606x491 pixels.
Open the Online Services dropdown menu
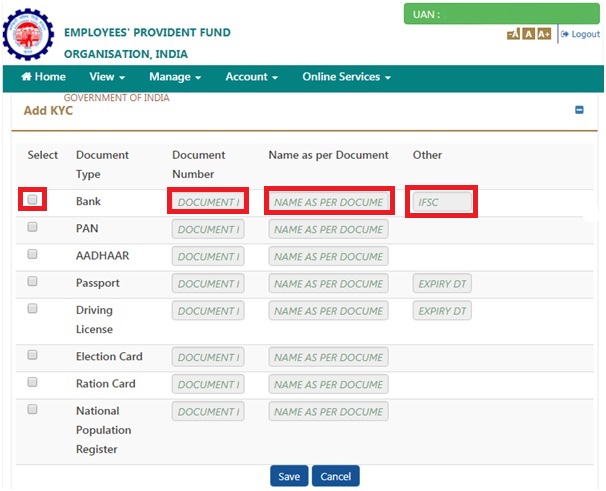click(346, 77)
